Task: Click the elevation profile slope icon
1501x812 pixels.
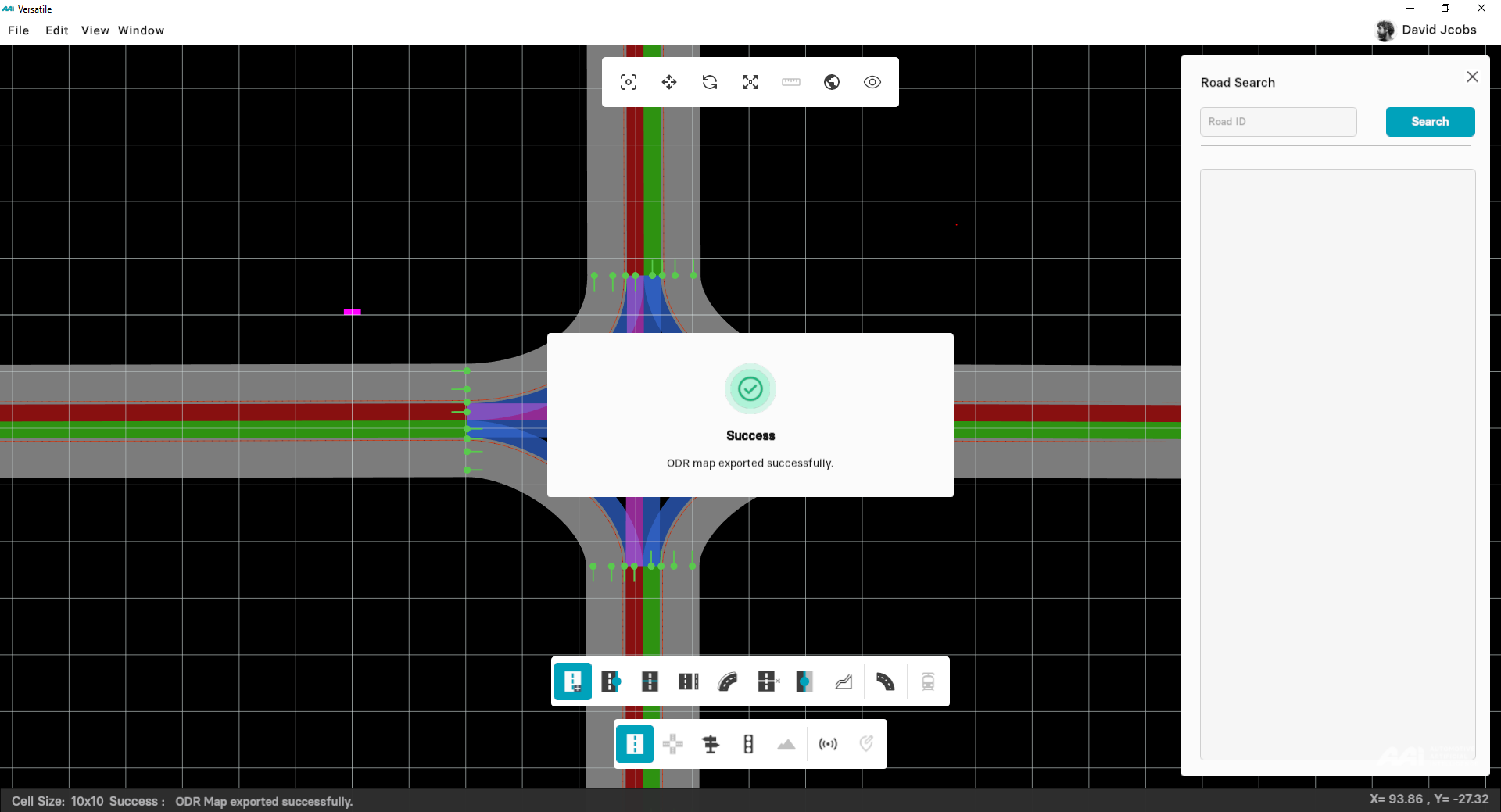Action: click(844, 681)
